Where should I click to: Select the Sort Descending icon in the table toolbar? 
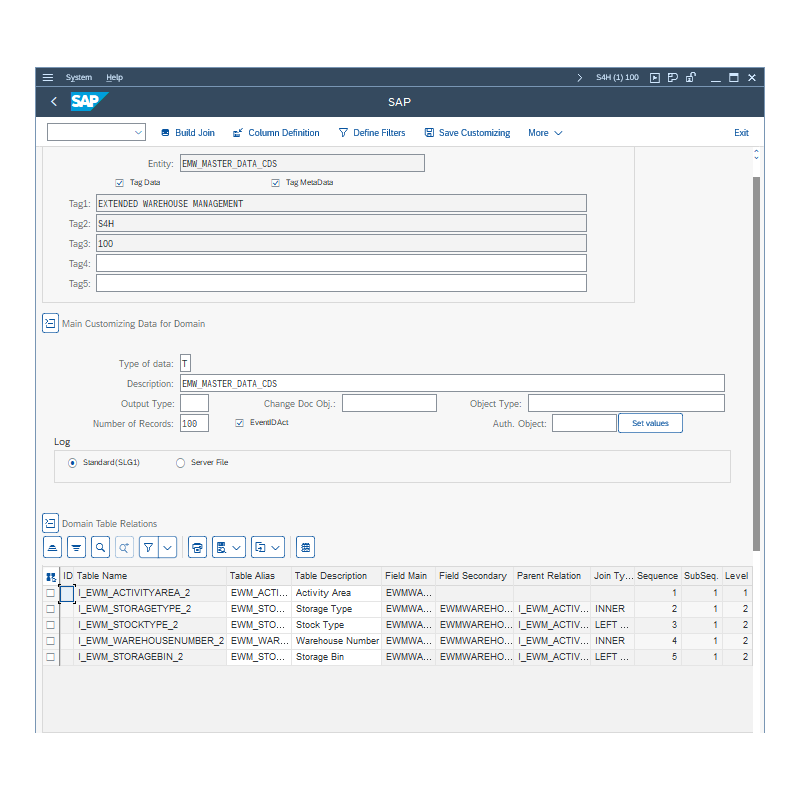[x=77, y=547]
